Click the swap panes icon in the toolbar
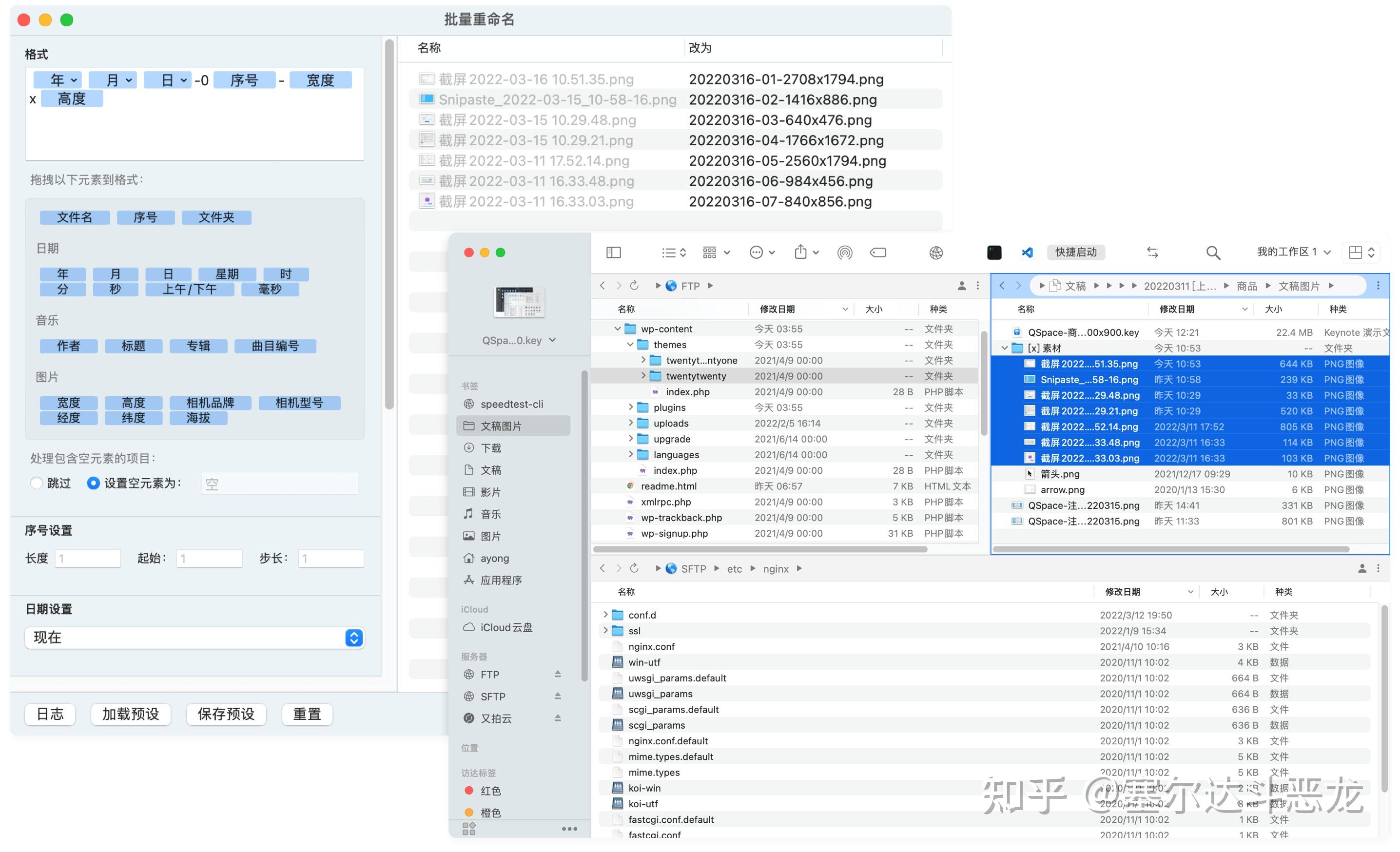The image size is (1400, 852). [1152, 252]
